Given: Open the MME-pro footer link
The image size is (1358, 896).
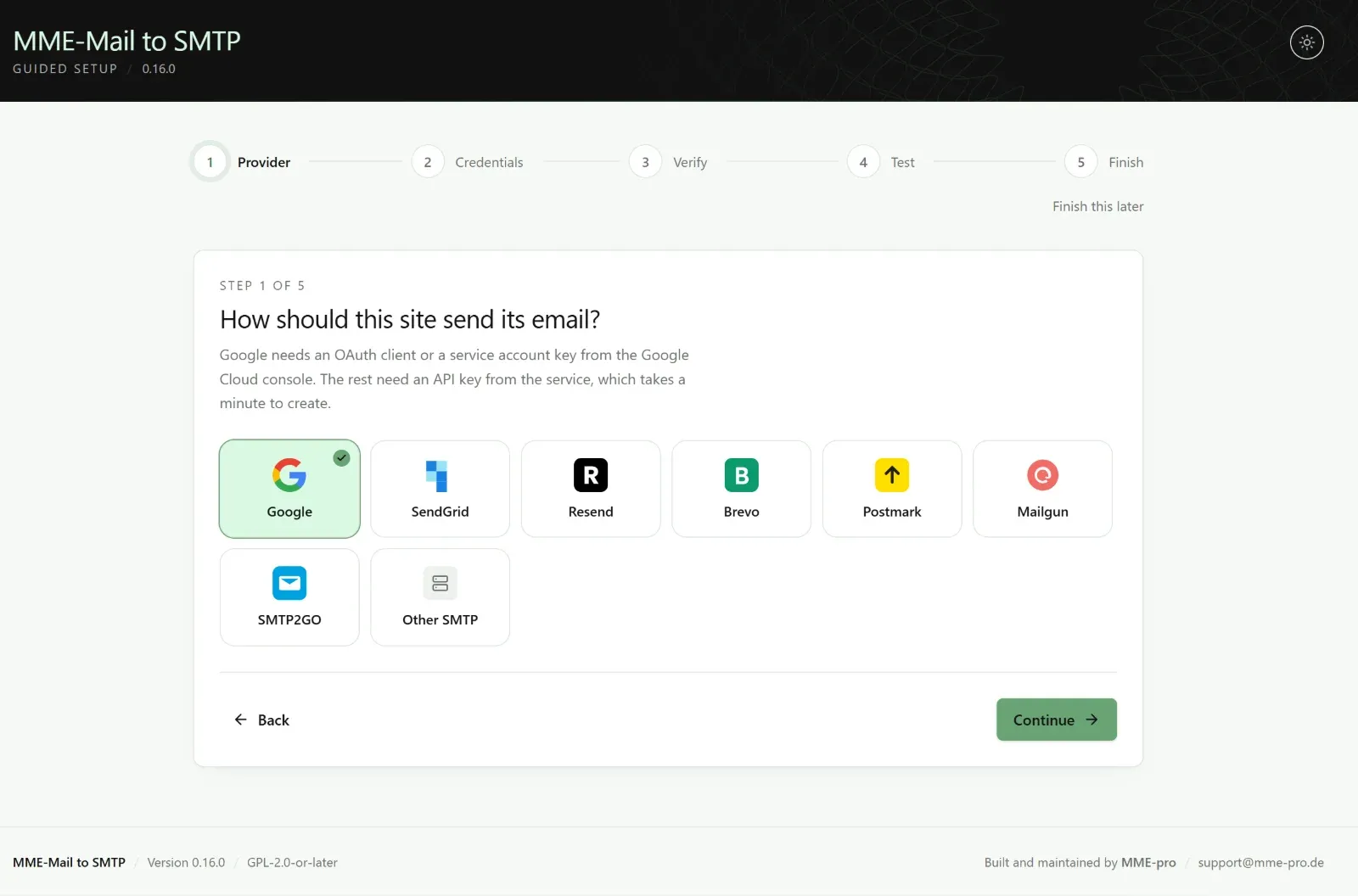Looking at the screenshot, I should coord(1148,862).
